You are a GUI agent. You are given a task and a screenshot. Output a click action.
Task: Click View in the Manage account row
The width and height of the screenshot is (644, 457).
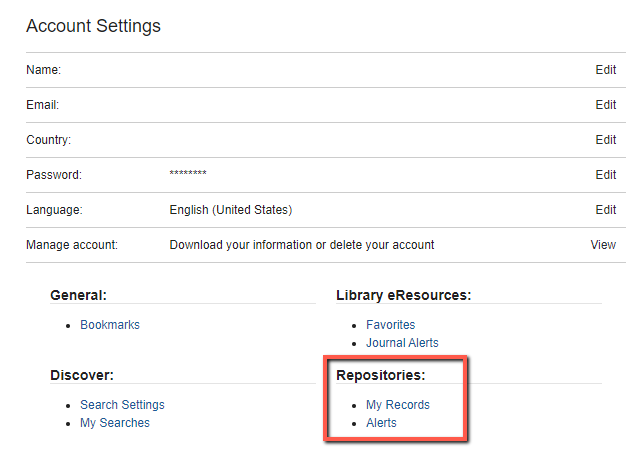click(x=603, y=245)
